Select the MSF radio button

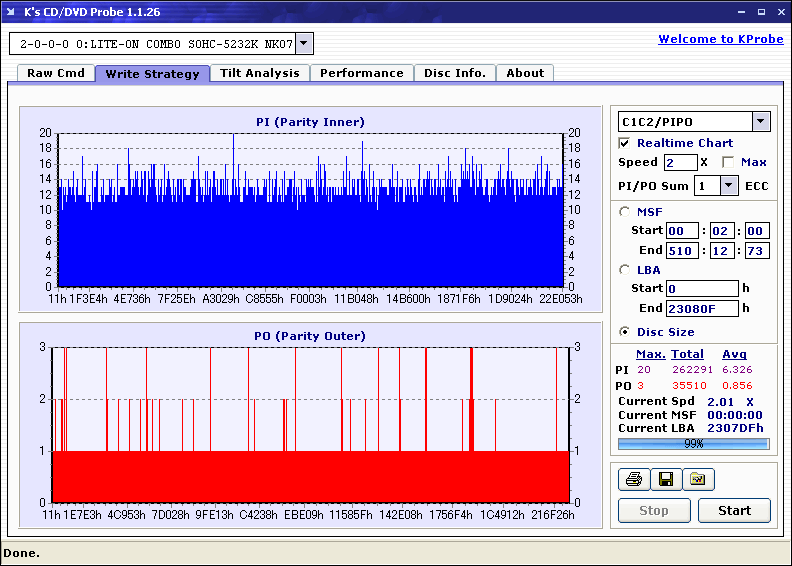[625, 211]
